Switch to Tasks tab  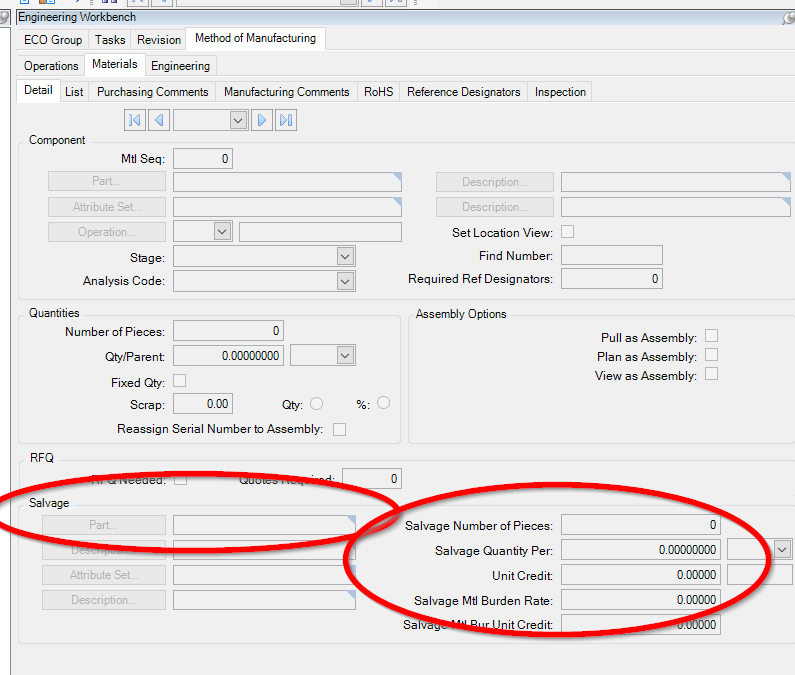[x=110, y=40]
